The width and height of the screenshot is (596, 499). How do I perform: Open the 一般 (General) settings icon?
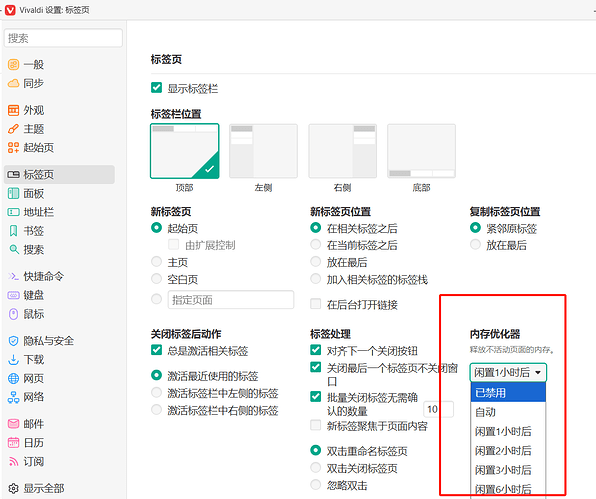tap(13, 65)
